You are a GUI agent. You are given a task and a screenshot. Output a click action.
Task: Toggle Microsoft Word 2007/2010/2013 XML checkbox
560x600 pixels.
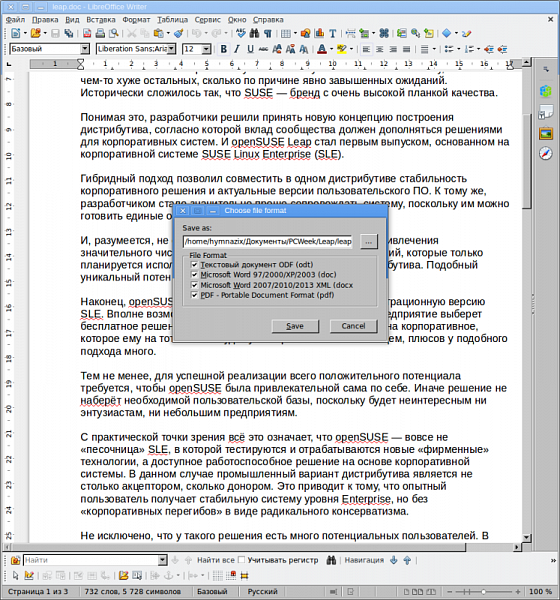click(194, 285)
